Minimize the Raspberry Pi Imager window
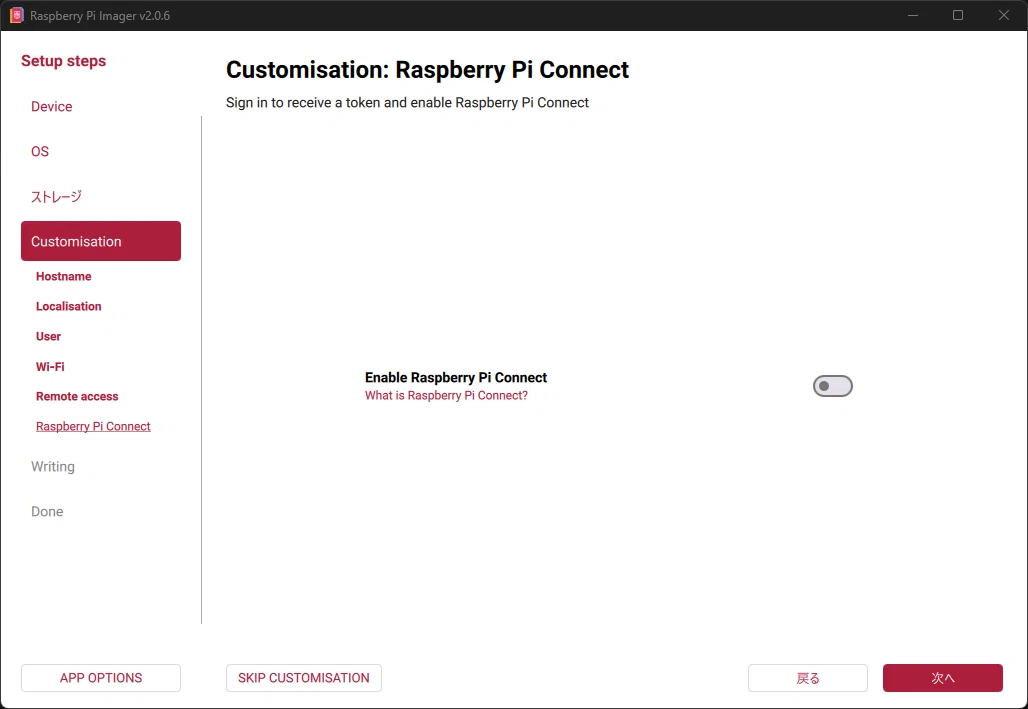 tap(913, 15)
